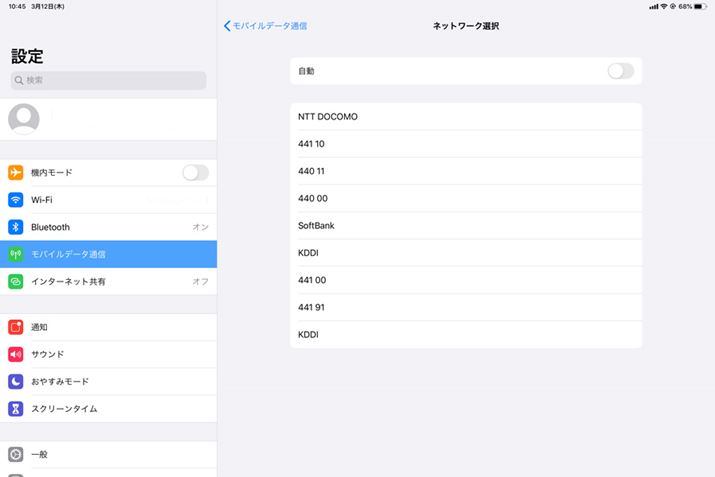Open おやすみモード settings row
715x477 pixels.
[109, 381]
